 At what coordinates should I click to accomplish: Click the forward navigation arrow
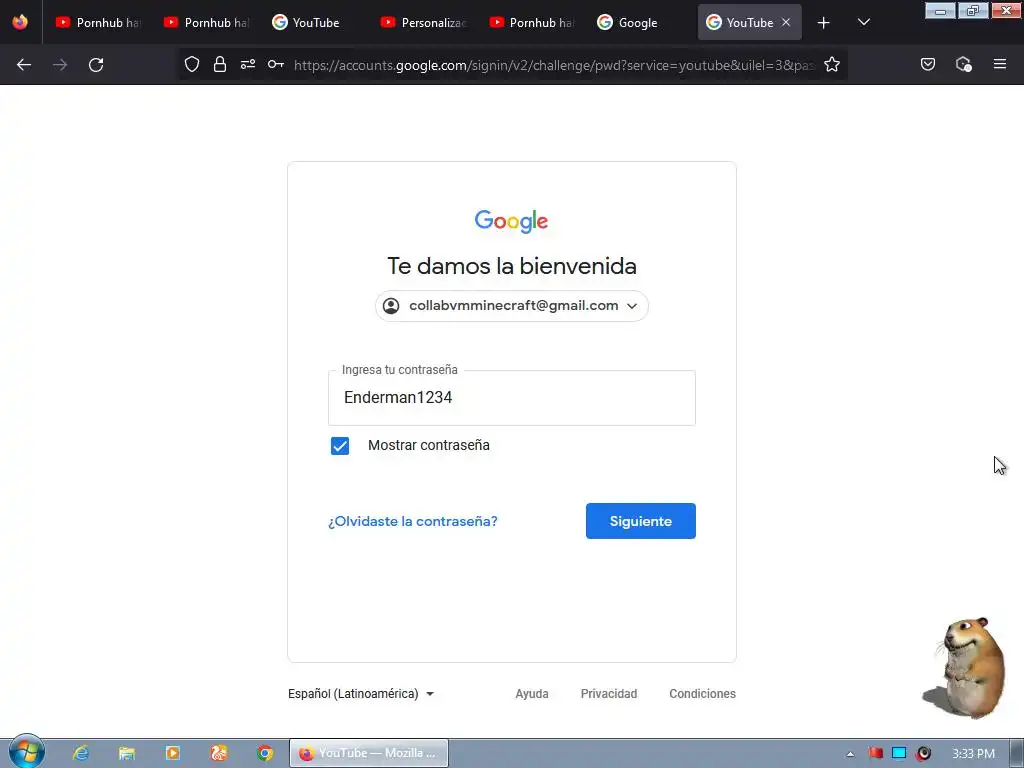tap(60, 65)
